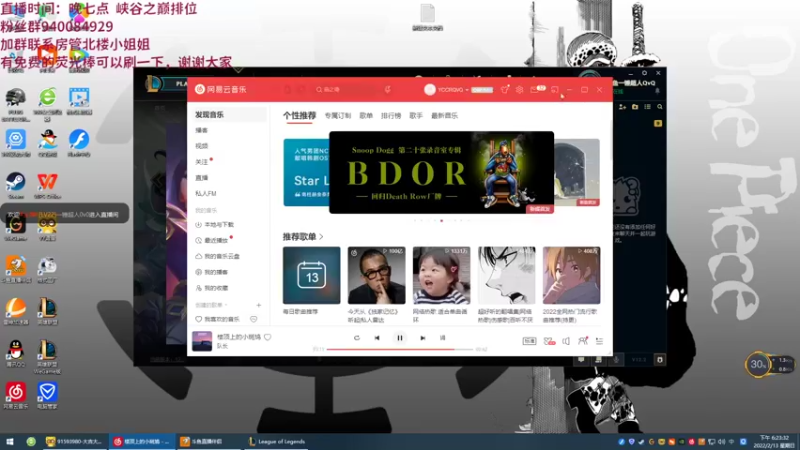Go back with the header back arrow
This screenshot has height=450, width=800.
288,90
